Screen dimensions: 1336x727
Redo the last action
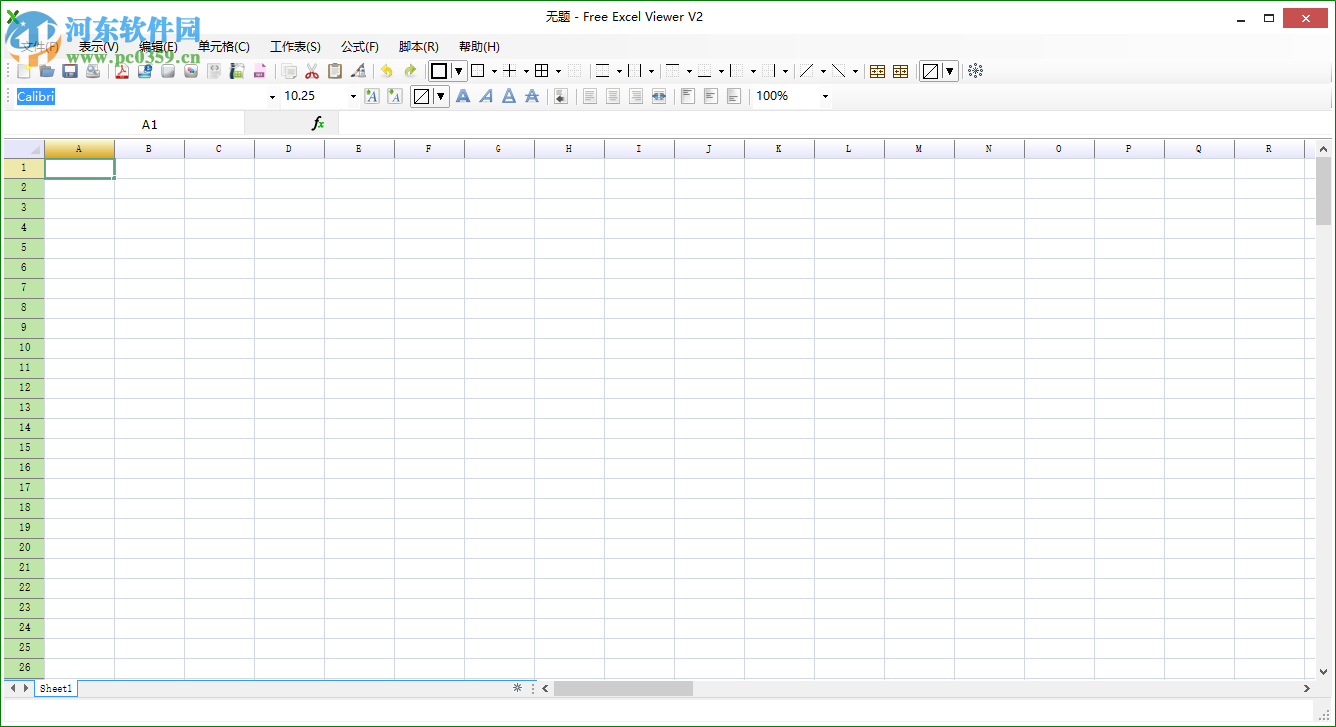click(410, 71)
